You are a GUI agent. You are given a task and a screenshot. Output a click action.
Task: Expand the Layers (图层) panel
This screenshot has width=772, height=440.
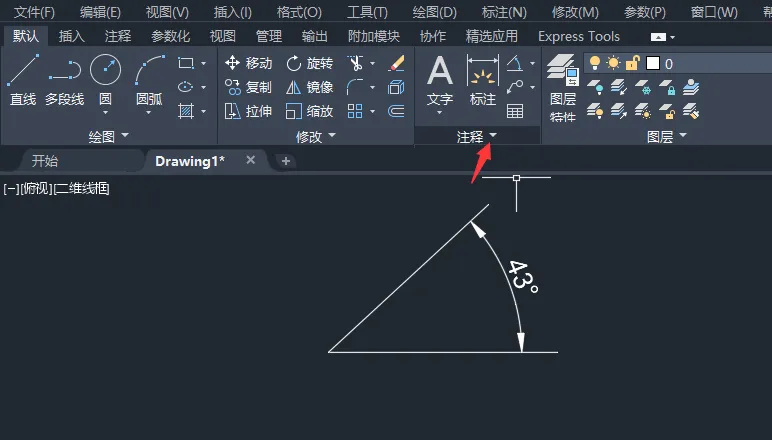pos(666,136)
